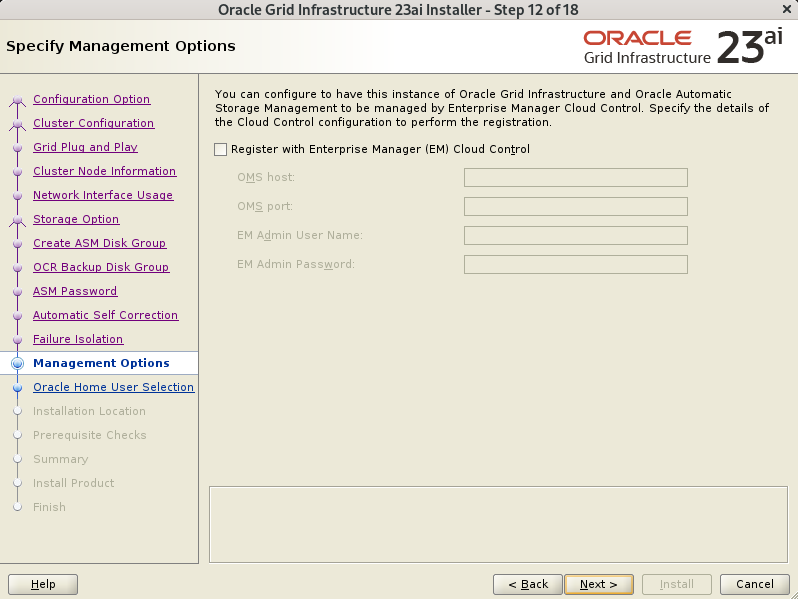
Task: Open OCR Backup Disk Group step
Action: [x=101, y=267]
